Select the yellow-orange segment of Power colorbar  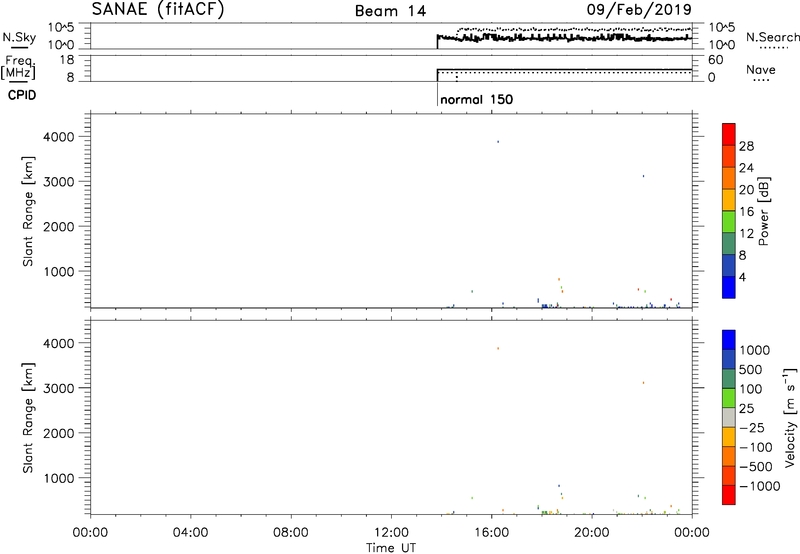click(x=729, y=199)
